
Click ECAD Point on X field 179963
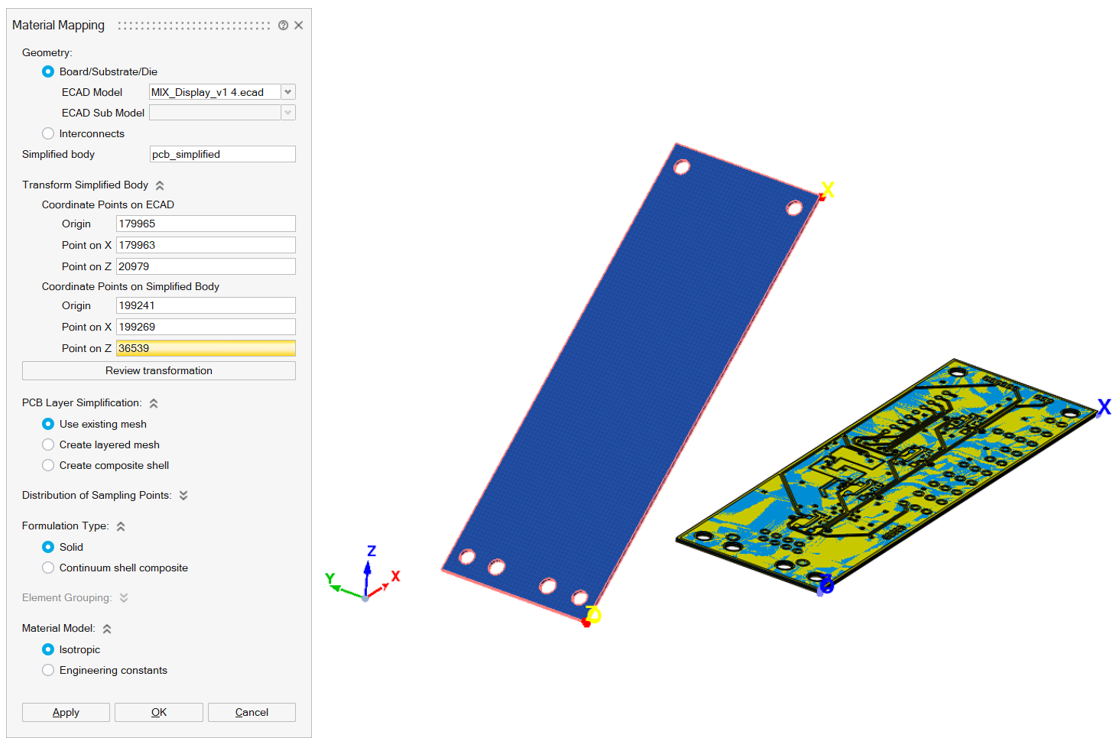pyautogui.click(x=205, y=245)
